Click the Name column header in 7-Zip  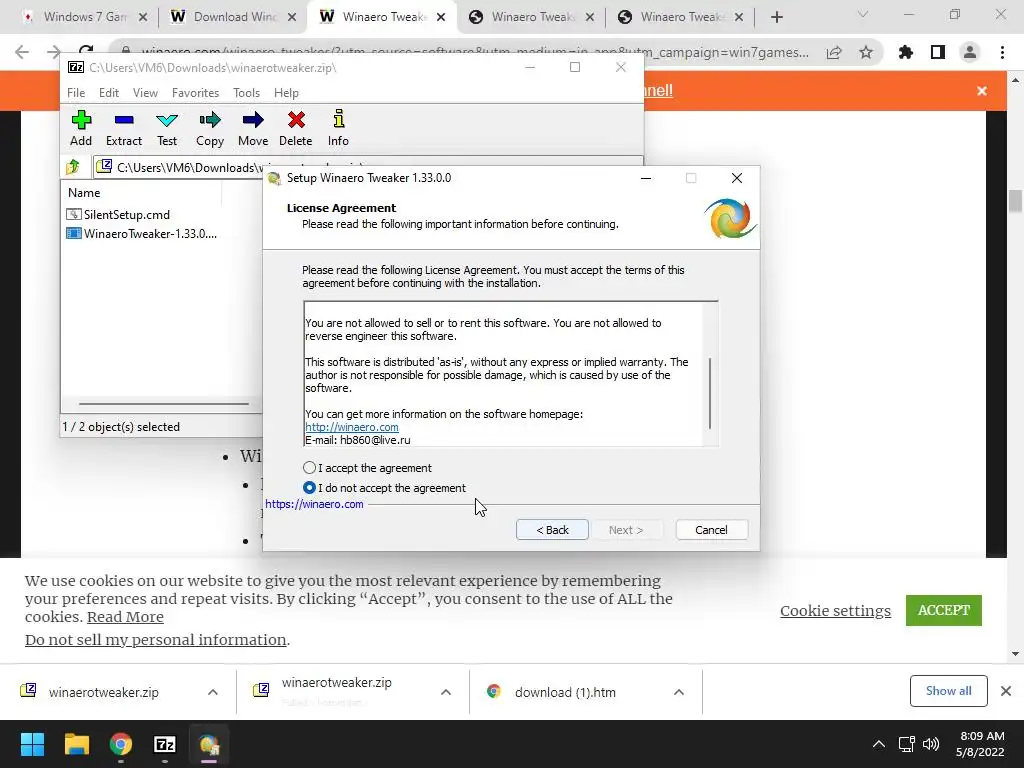click(x=84, y=193)
